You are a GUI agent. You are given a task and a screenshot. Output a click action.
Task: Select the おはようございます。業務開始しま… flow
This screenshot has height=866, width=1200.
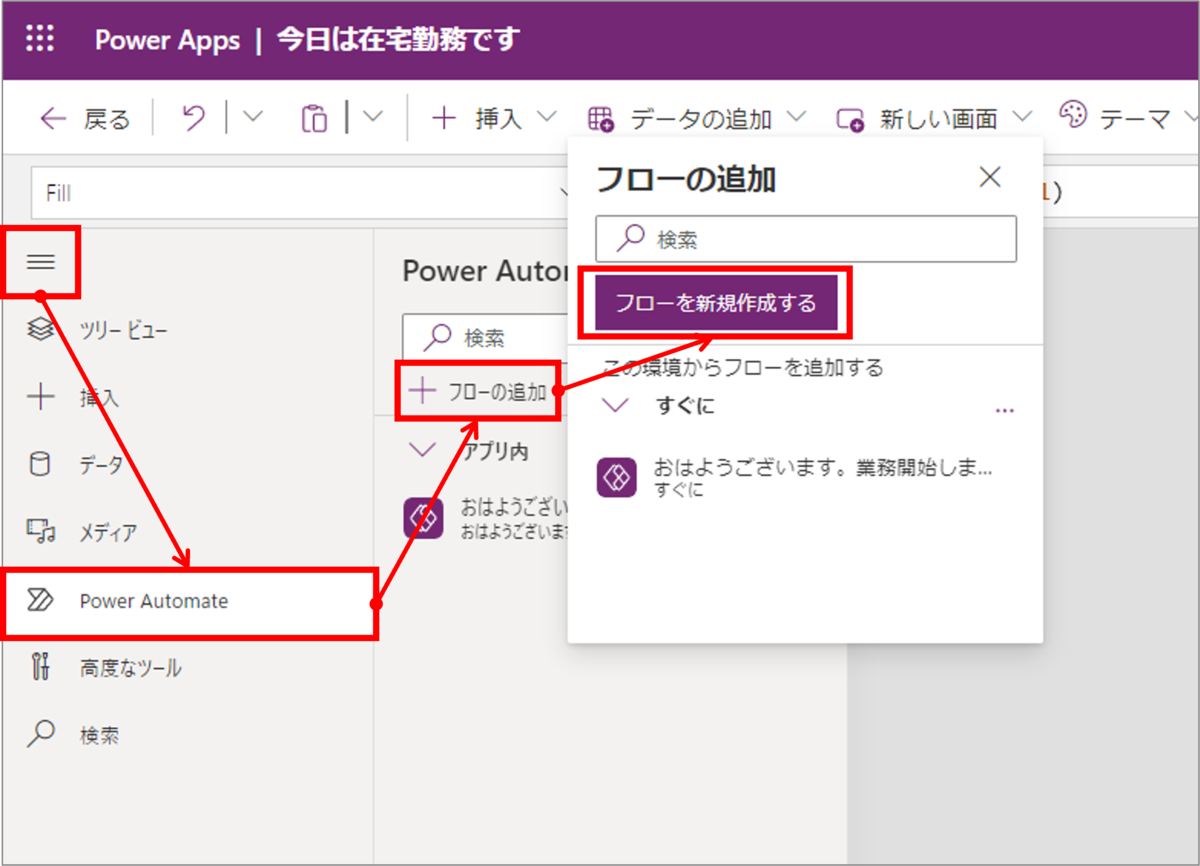[x=805, y=478]
